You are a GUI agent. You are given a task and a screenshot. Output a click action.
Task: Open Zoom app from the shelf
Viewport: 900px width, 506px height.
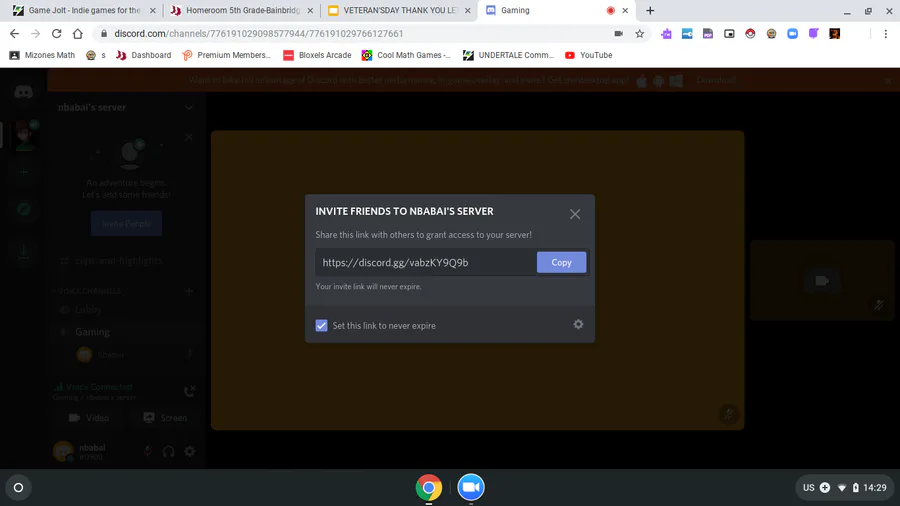(x=471, y=488)
